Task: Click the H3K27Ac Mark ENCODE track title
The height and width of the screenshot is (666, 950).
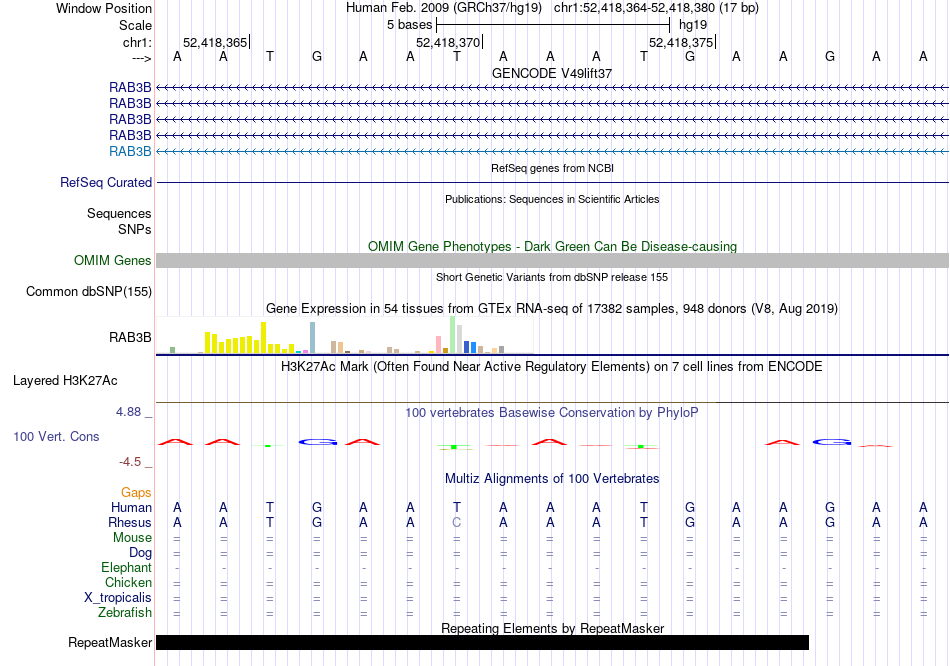Action: click(x=552, y=367)
